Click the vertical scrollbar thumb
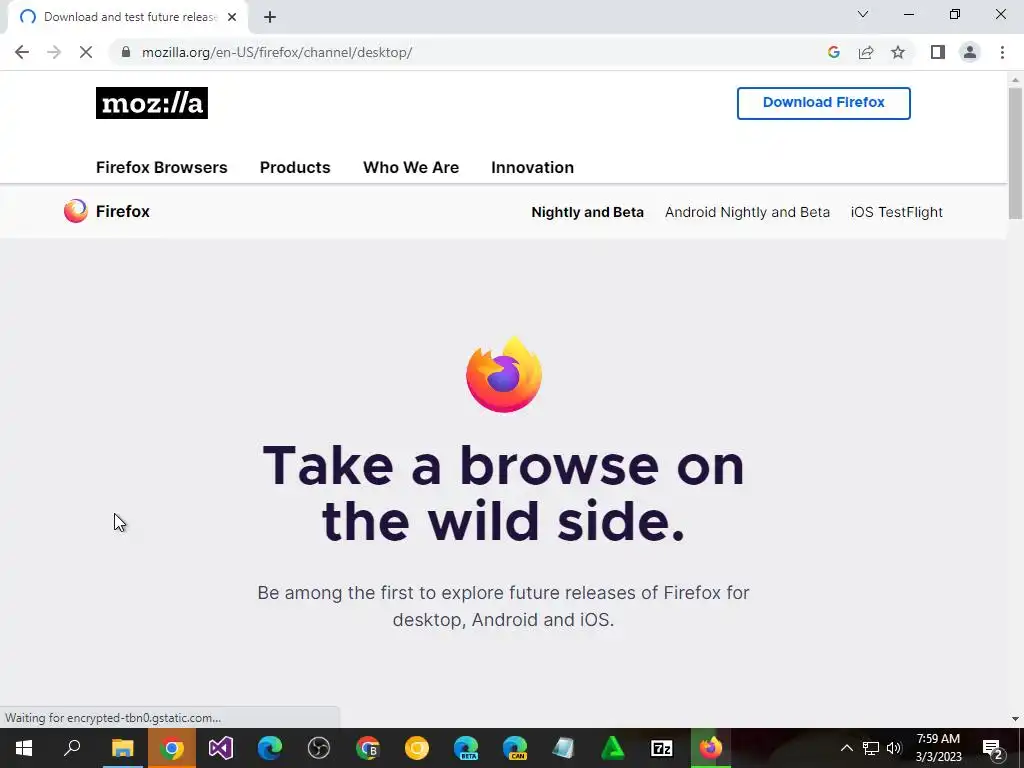This screenshot has height=768, width=1024. [x=1015, y=153]
